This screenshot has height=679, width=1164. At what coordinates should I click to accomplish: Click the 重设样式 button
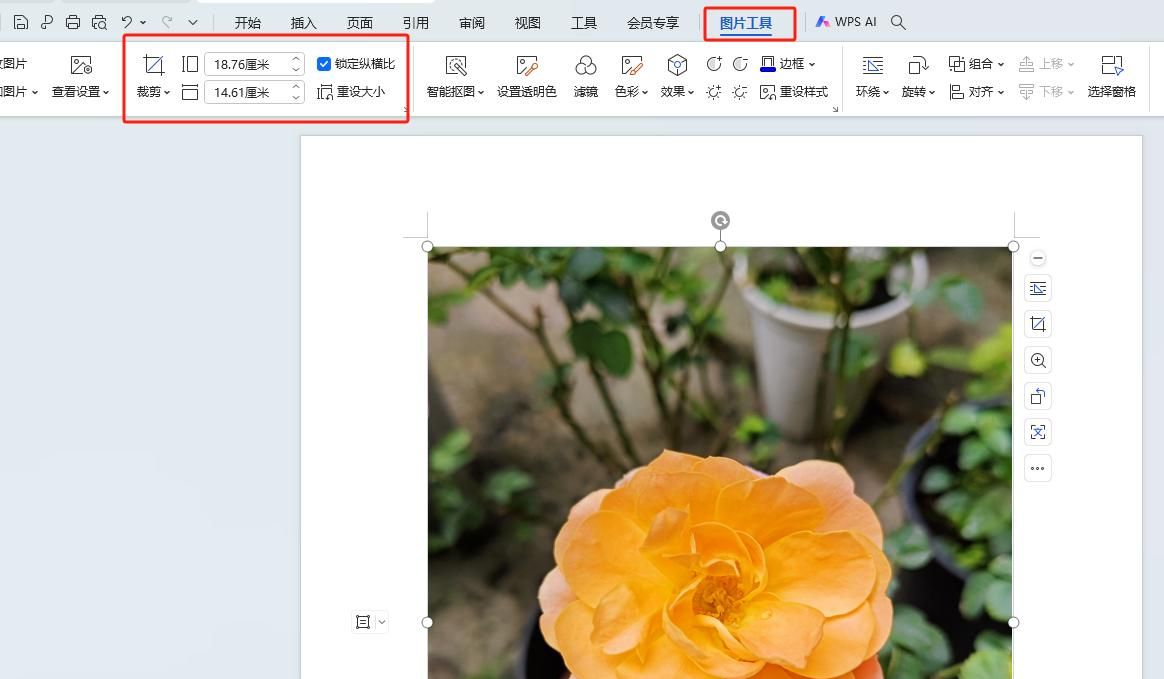coord(794,92)
